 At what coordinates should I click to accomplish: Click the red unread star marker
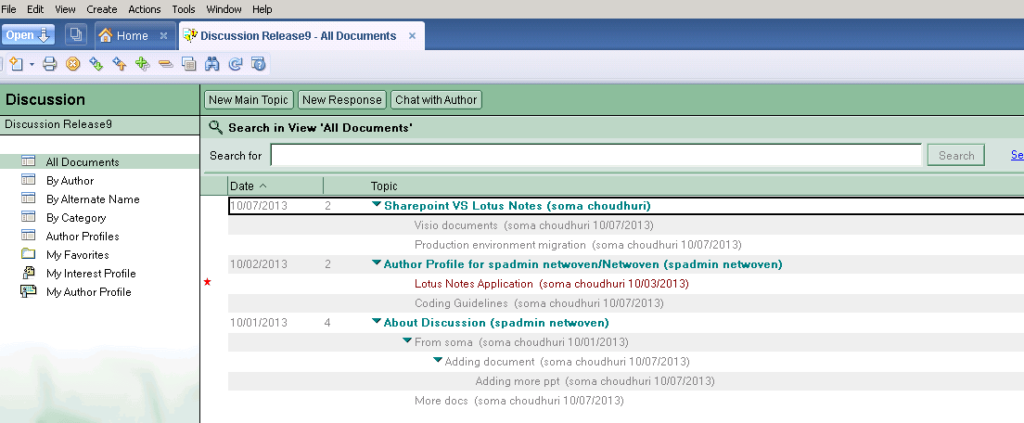tap(208, 282)
